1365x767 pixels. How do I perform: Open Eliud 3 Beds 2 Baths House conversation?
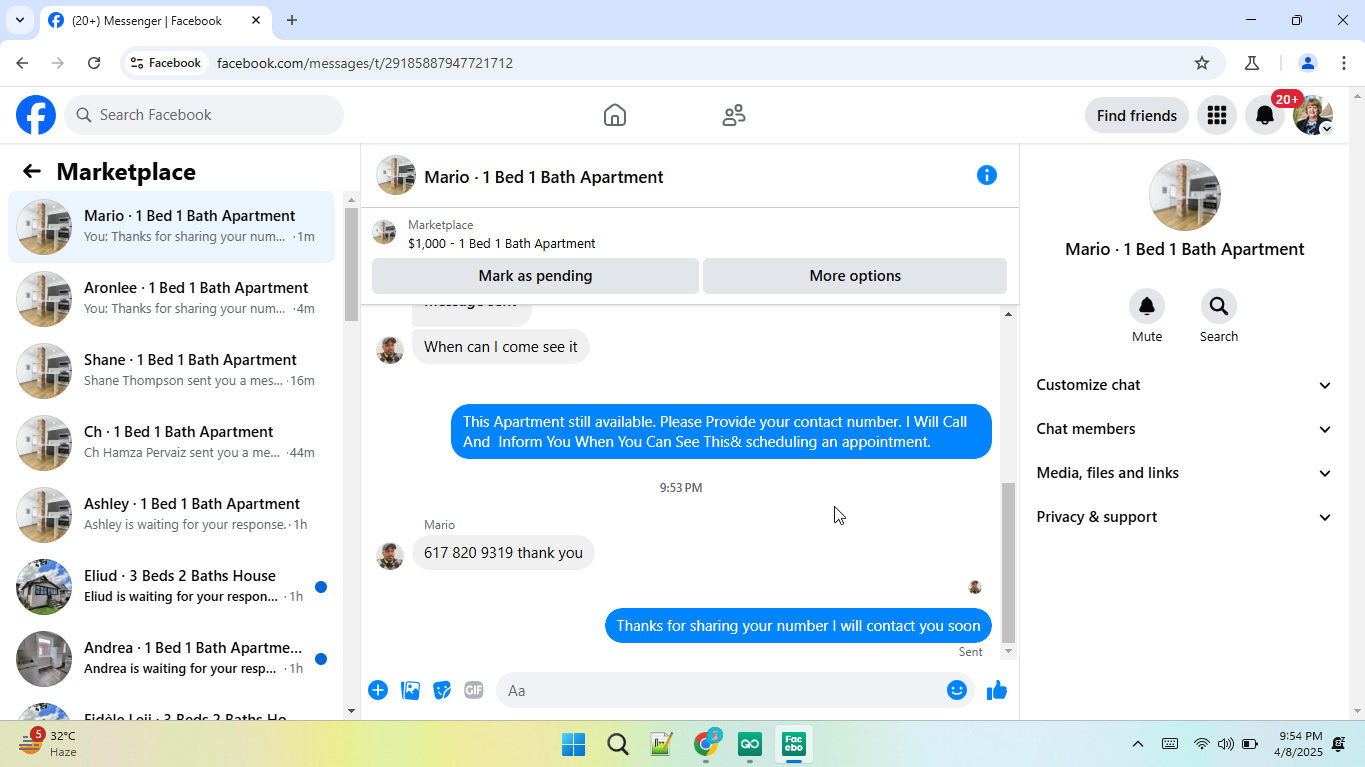171,587
